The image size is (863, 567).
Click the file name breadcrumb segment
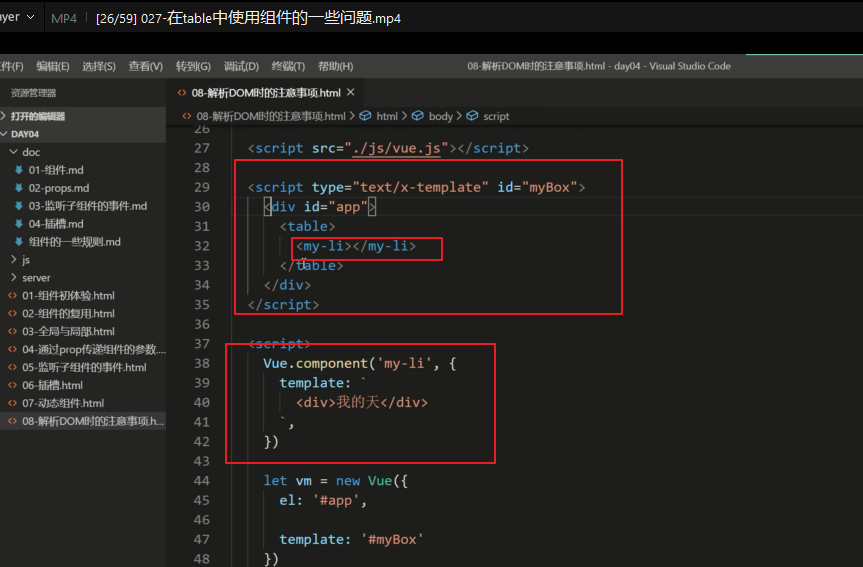[x=271, y=116]
